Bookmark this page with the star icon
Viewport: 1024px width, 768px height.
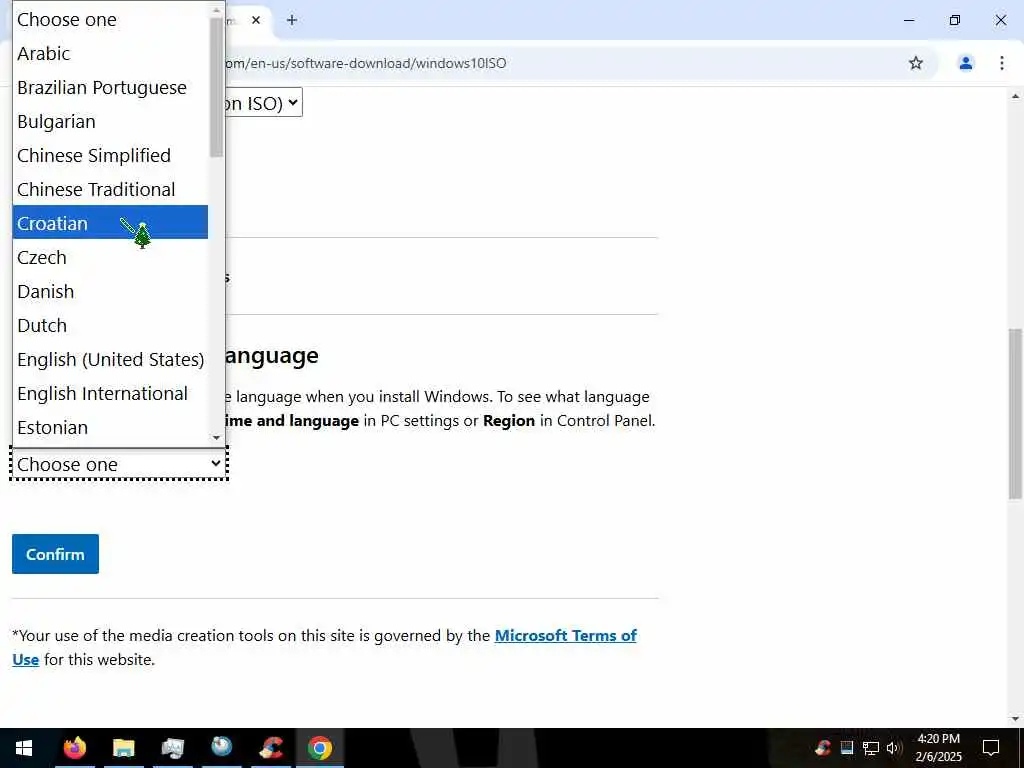tap(916, 63)
